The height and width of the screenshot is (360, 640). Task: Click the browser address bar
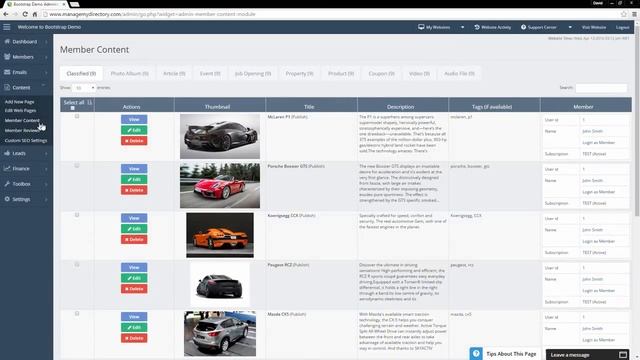[x=331, y=14]
